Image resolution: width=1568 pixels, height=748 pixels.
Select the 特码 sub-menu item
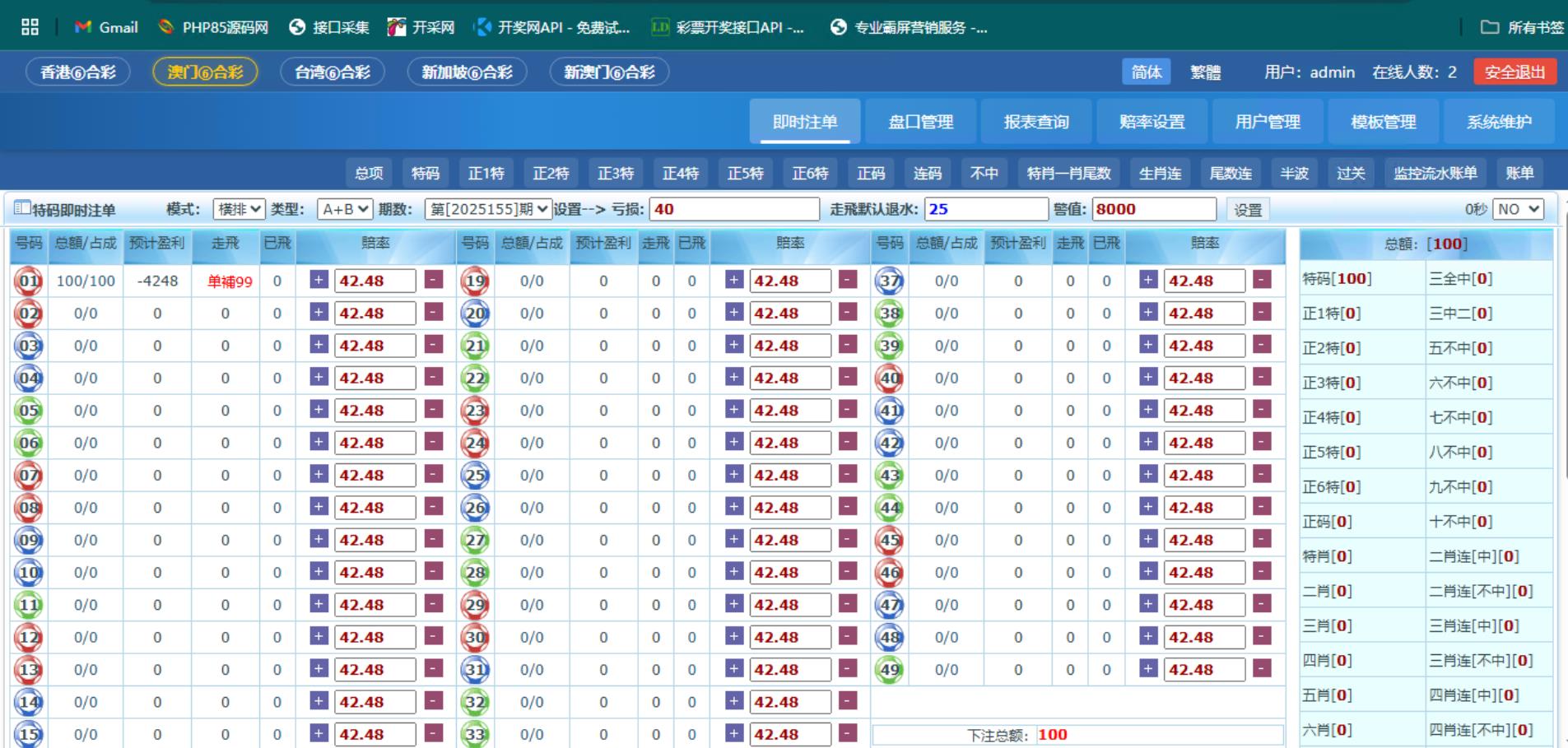click(426, 173)
